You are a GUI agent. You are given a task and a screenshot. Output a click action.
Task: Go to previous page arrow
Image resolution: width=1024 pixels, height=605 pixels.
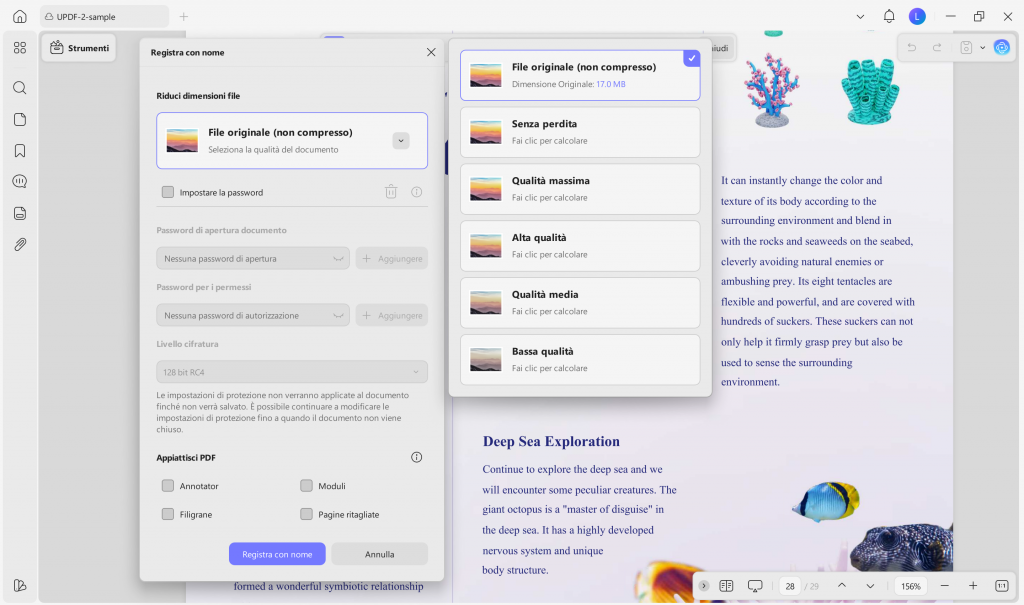tap(842, 586)
